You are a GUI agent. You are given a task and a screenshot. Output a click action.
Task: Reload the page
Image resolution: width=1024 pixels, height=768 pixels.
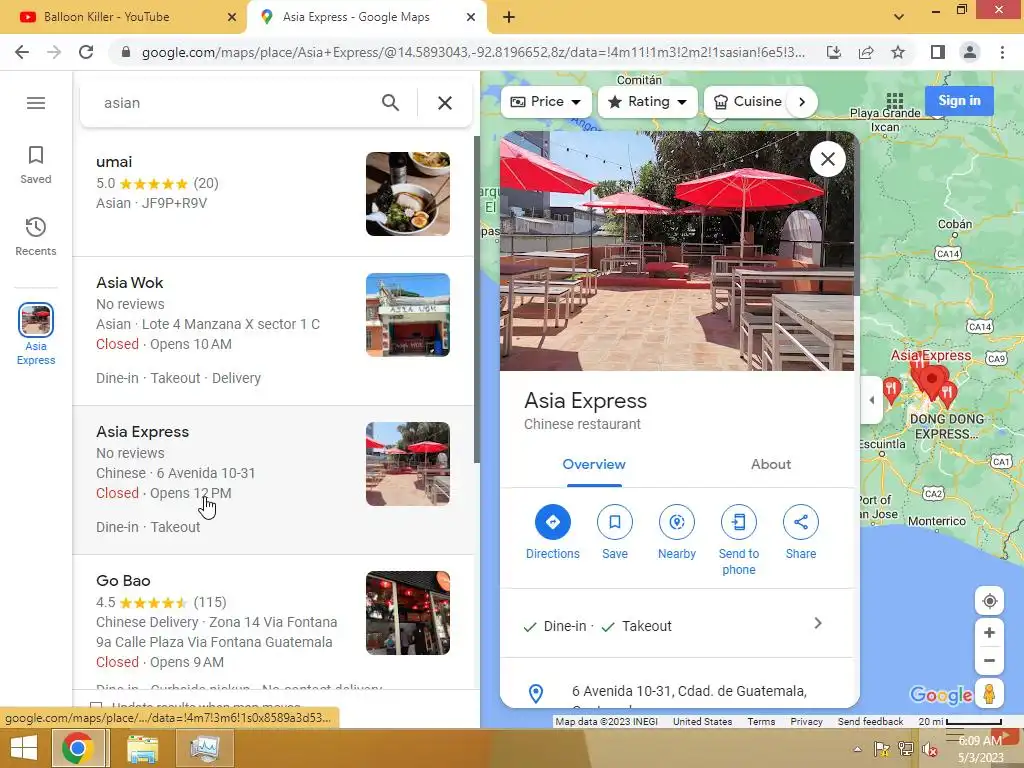click(x=86, y=52)
